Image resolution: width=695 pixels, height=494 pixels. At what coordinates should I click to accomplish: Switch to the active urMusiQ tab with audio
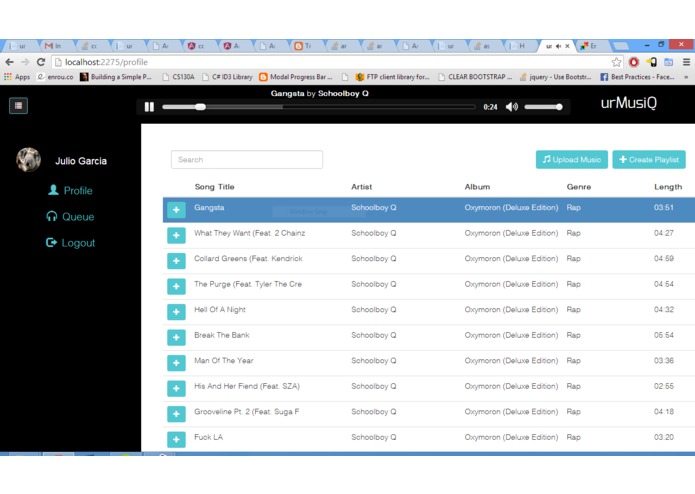[556, 46]
